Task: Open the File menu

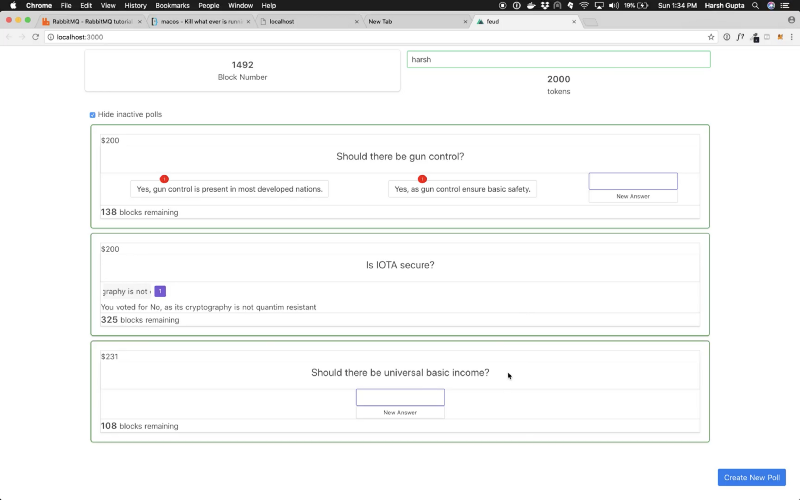Action: (x=66, y=6)
